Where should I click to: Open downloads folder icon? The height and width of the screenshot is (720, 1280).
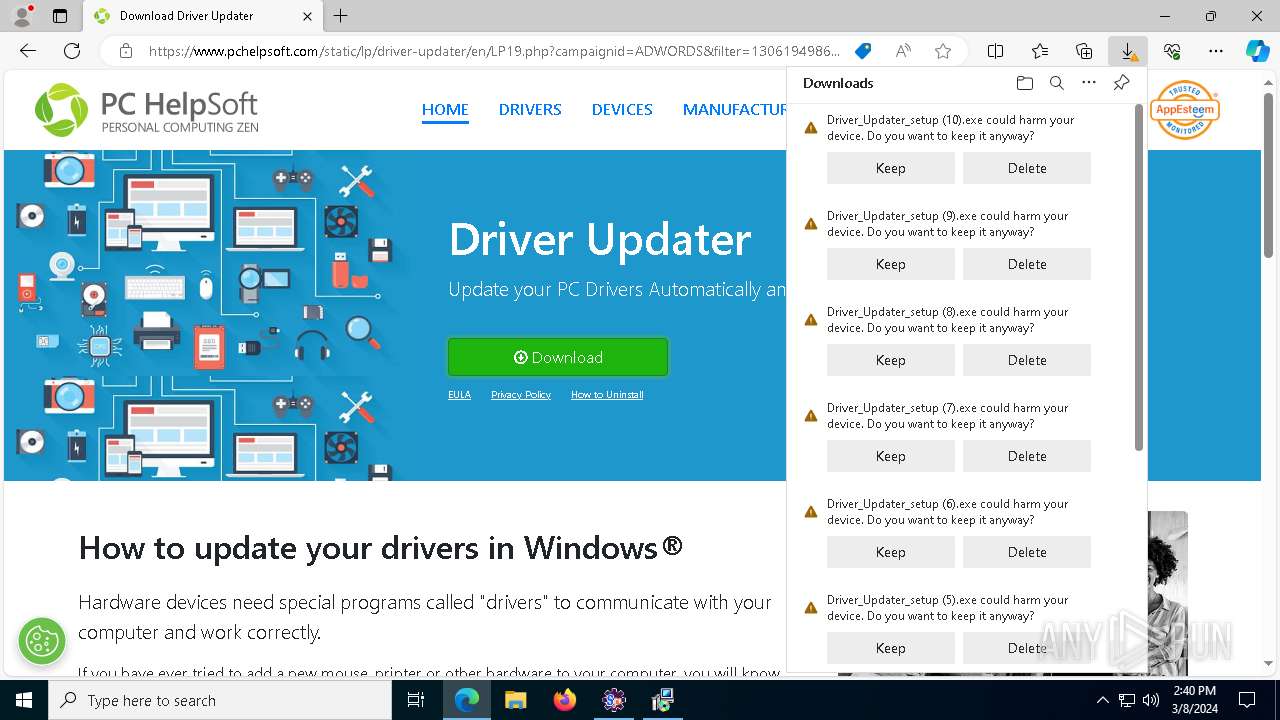(x=1025, y=83)
